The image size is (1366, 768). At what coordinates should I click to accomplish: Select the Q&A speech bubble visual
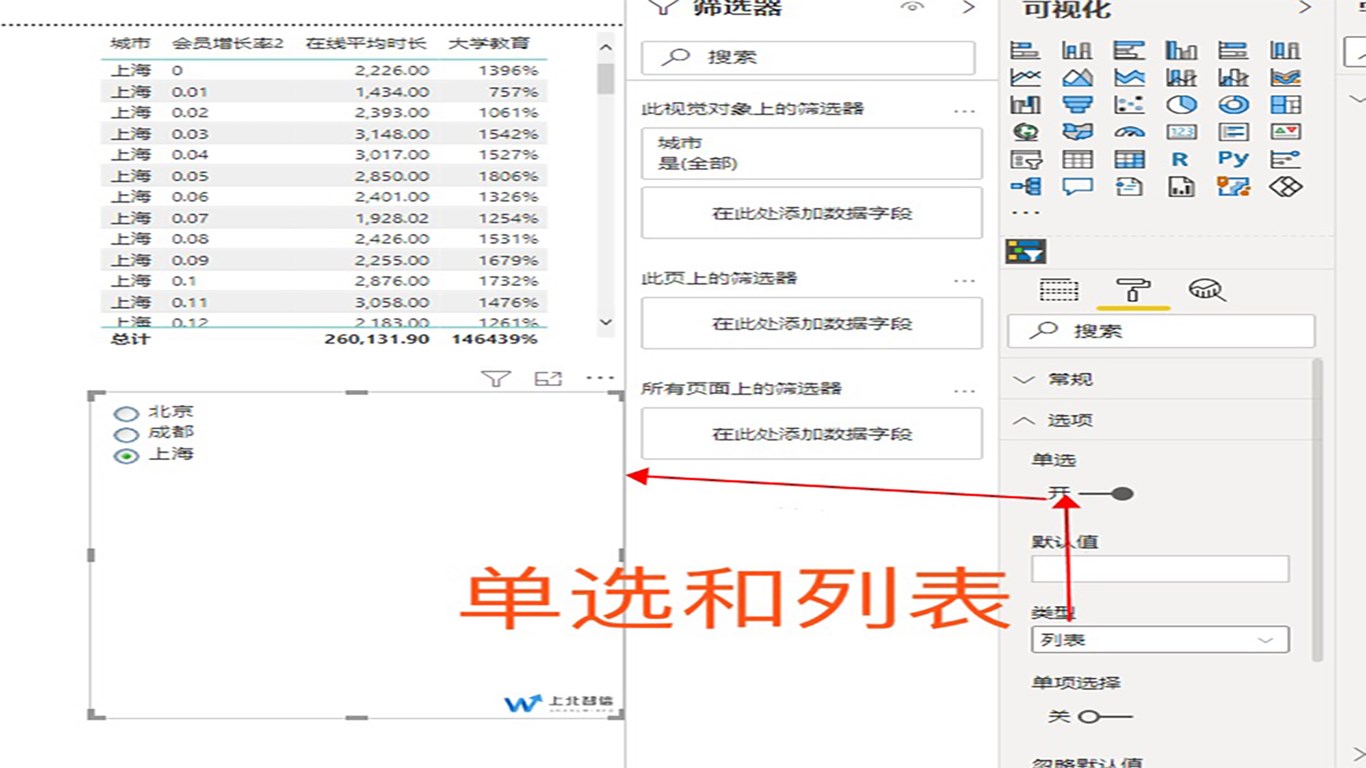[x=1077, y=186]
